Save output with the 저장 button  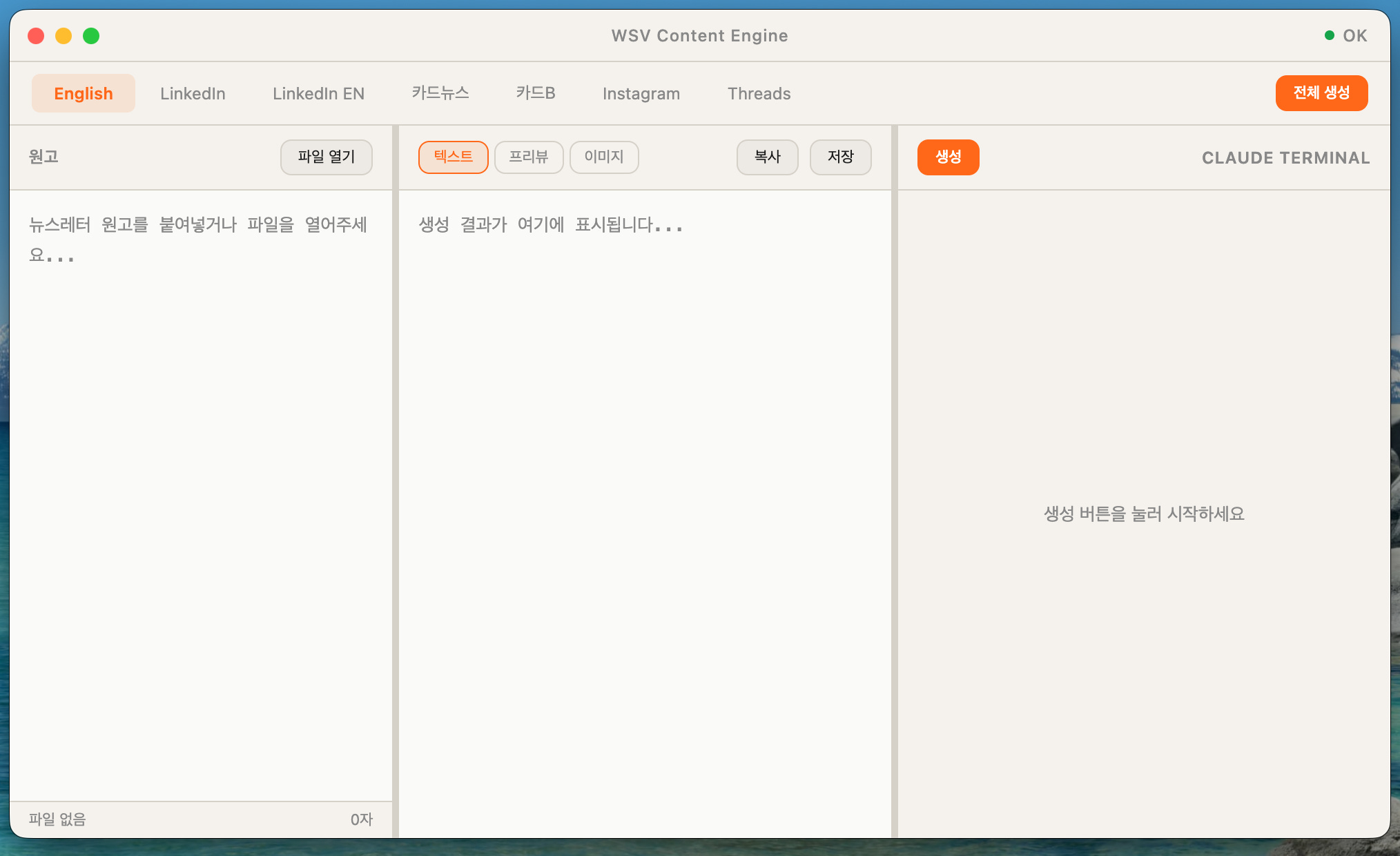840,157
